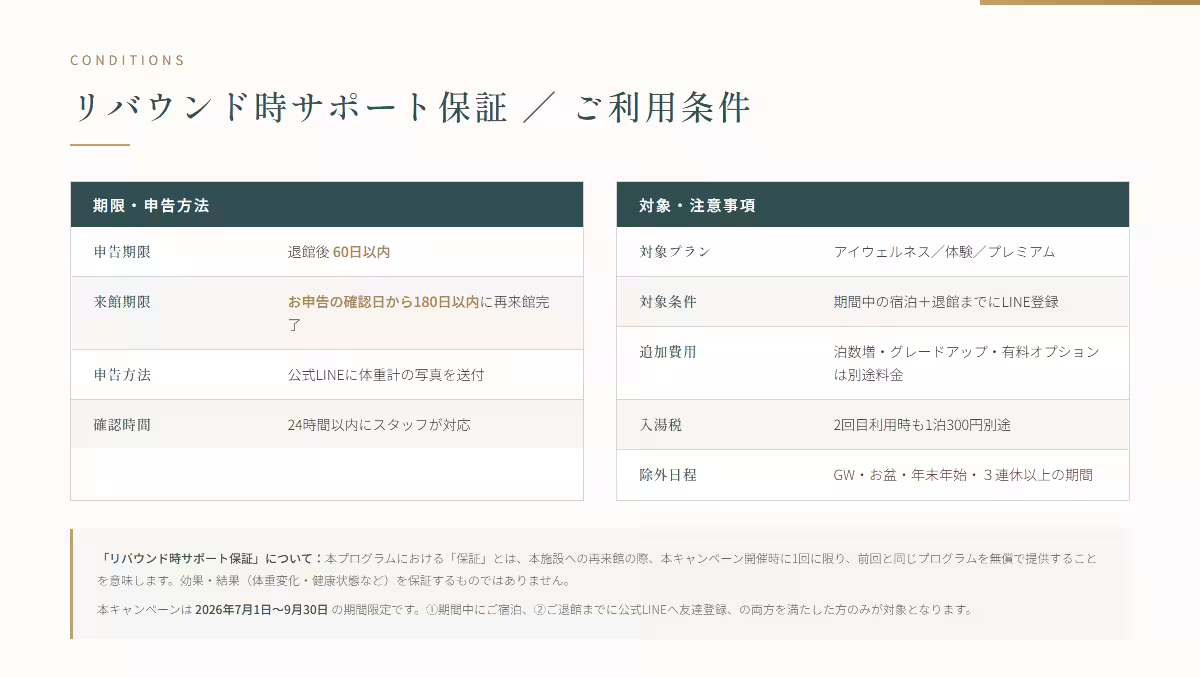The width and height of the screenshot is (1200, 678).
Task: Select the 申告方法 row label
Action: [x=122, y=374]
